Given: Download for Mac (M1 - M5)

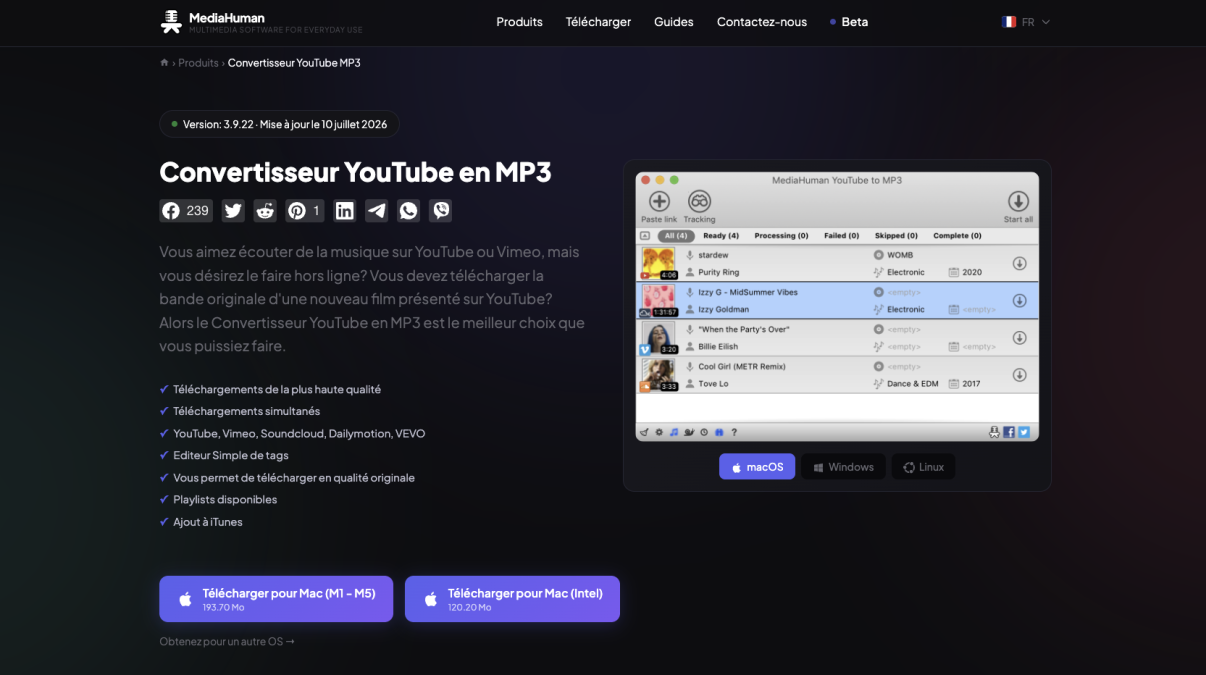Looking at the screenshot, I should [276, 599].
